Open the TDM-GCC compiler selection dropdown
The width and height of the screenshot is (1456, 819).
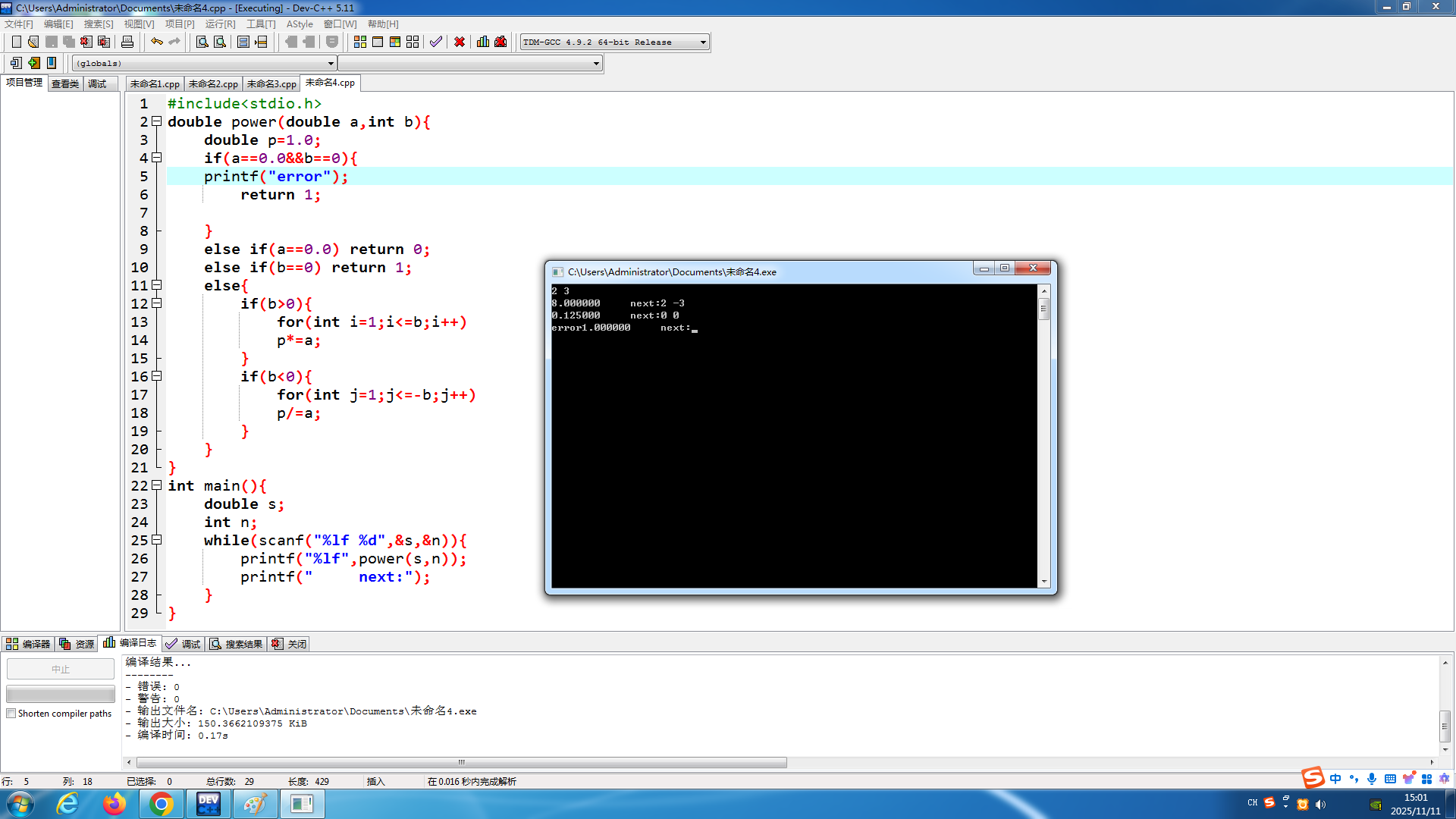703,42
